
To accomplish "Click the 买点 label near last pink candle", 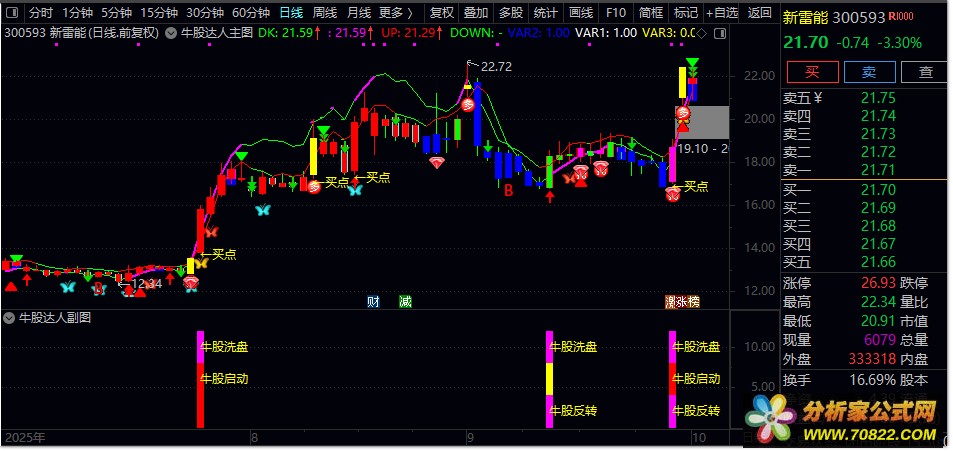I will point(690,187).
